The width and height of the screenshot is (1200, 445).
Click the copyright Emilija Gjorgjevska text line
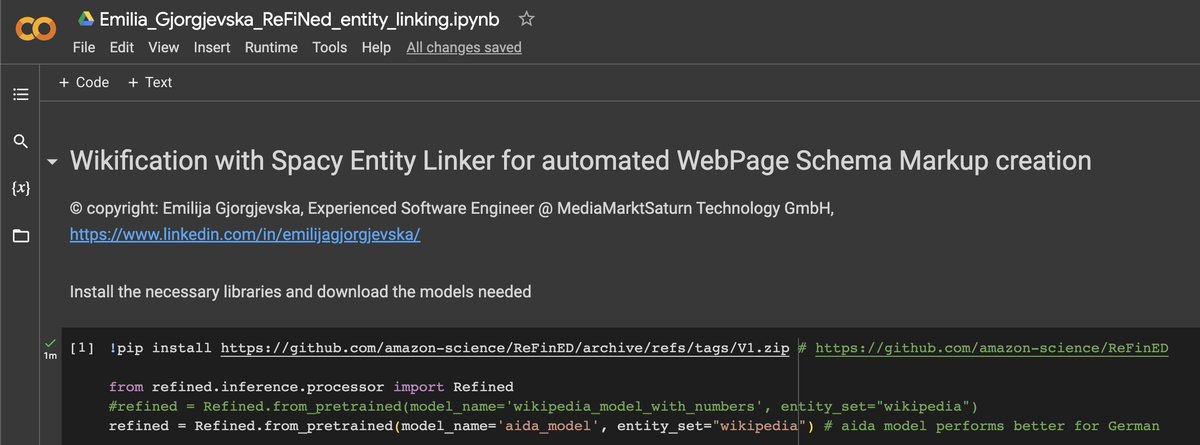coord(451,209)
